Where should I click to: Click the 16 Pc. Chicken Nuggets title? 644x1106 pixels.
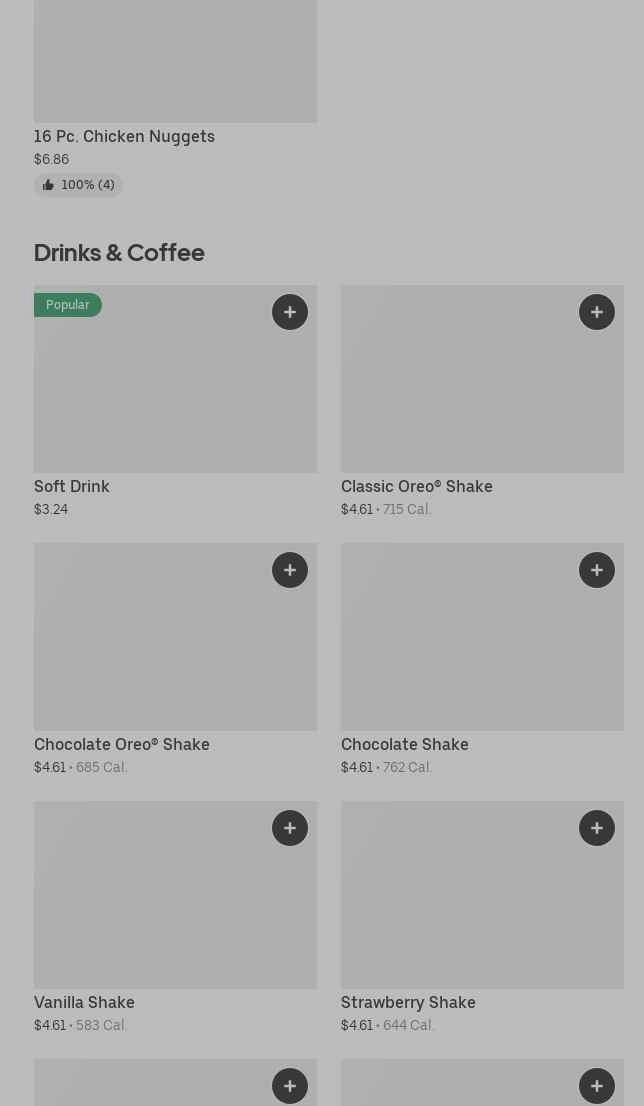[x=124, y=136]
